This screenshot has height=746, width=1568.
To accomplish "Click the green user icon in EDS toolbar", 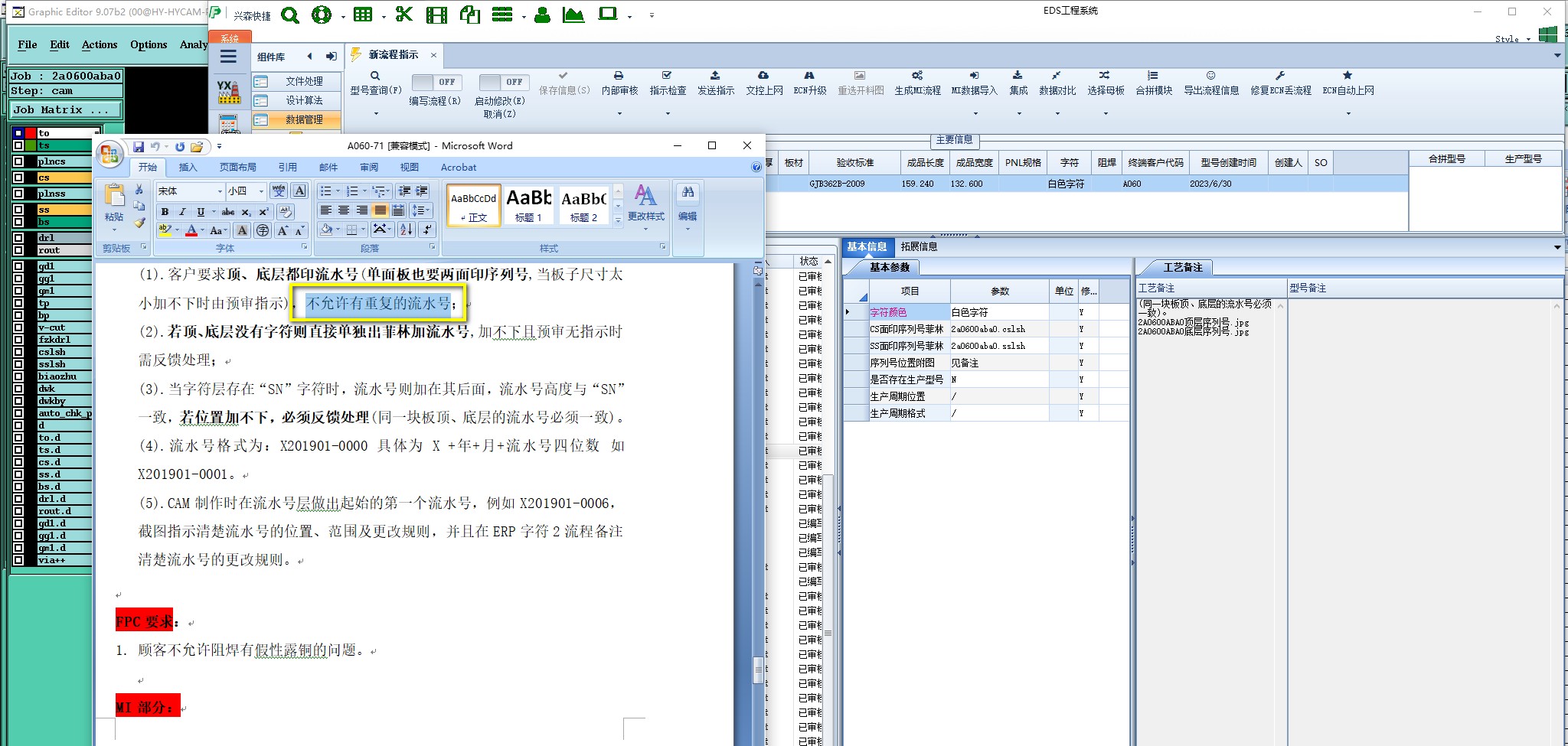I will pyautogui.click(x=542, y=15).
